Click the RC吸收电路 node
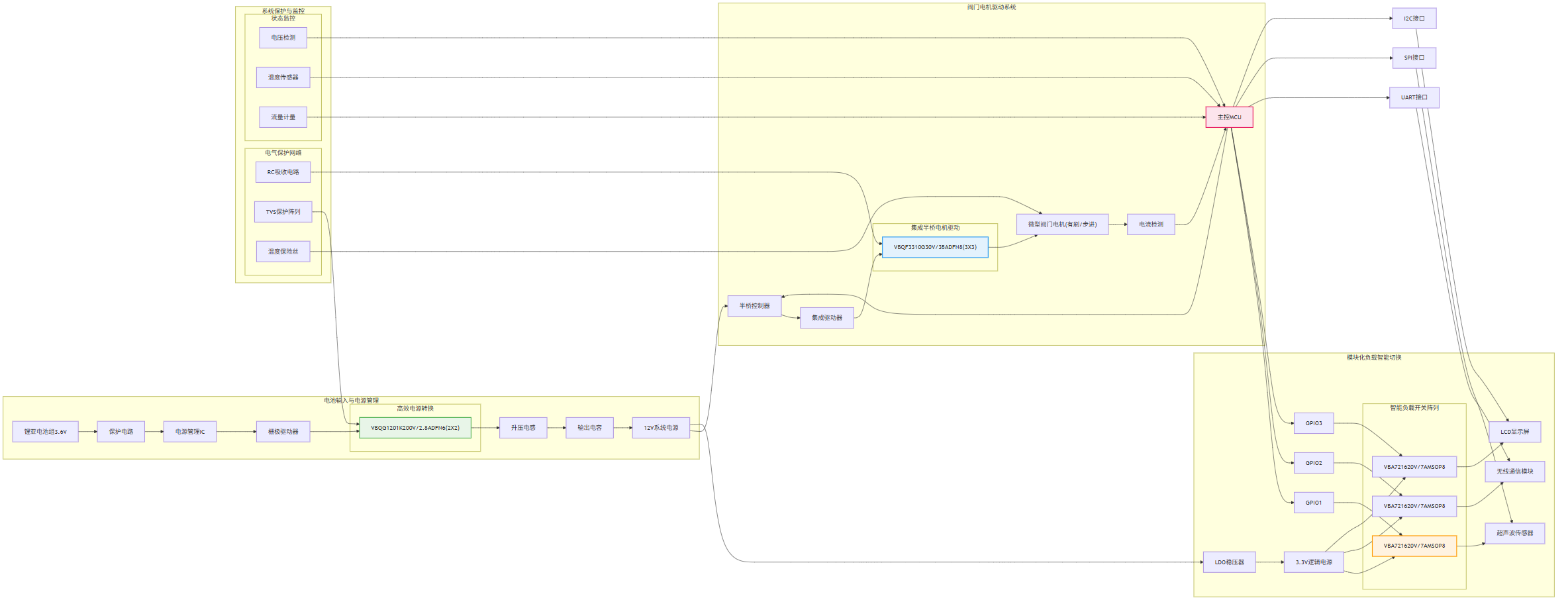 tap(283, 172)
